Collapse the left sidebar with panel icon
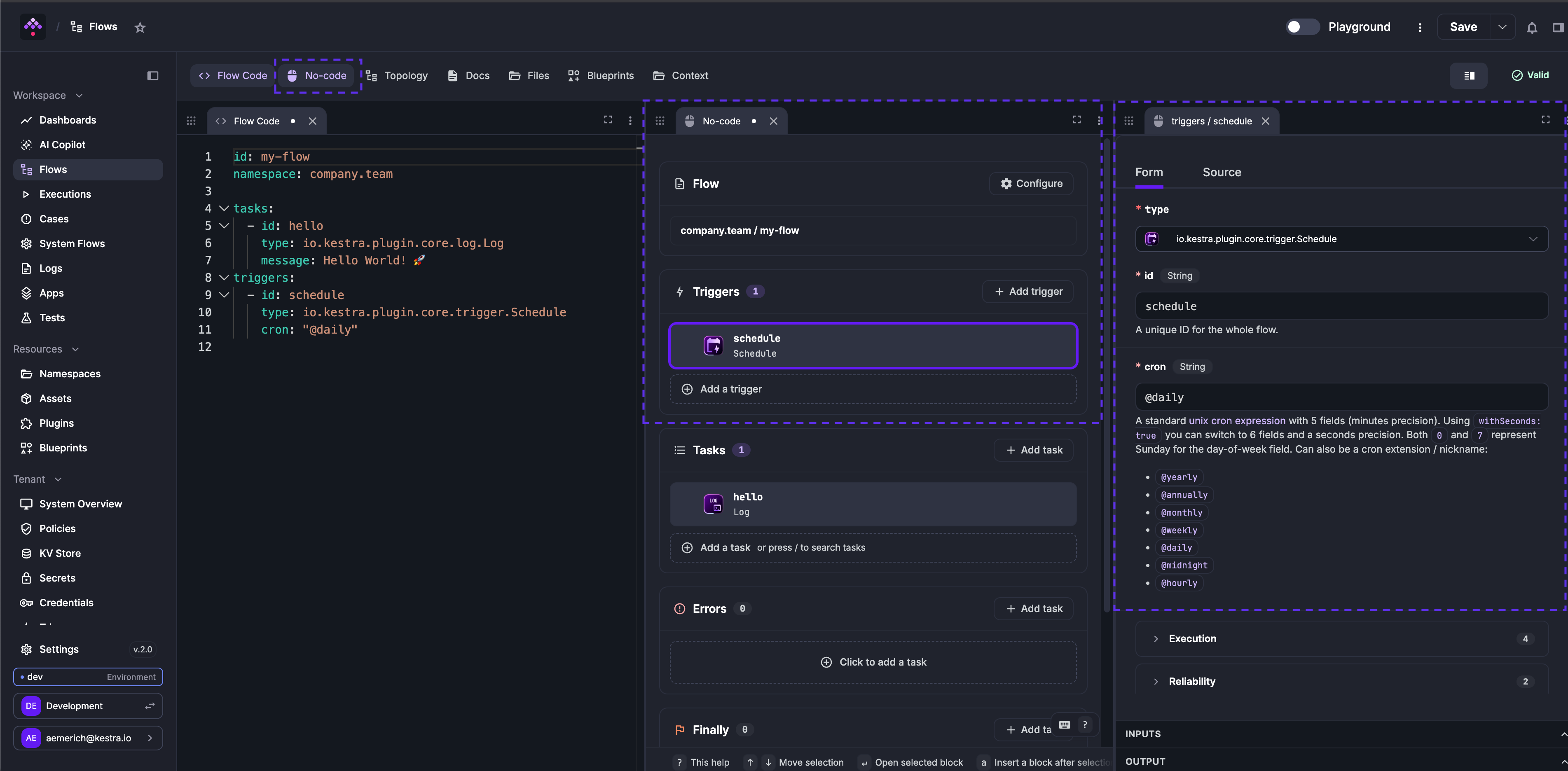The height and width of the screenshot is (771, 1568). coord(153,75)
